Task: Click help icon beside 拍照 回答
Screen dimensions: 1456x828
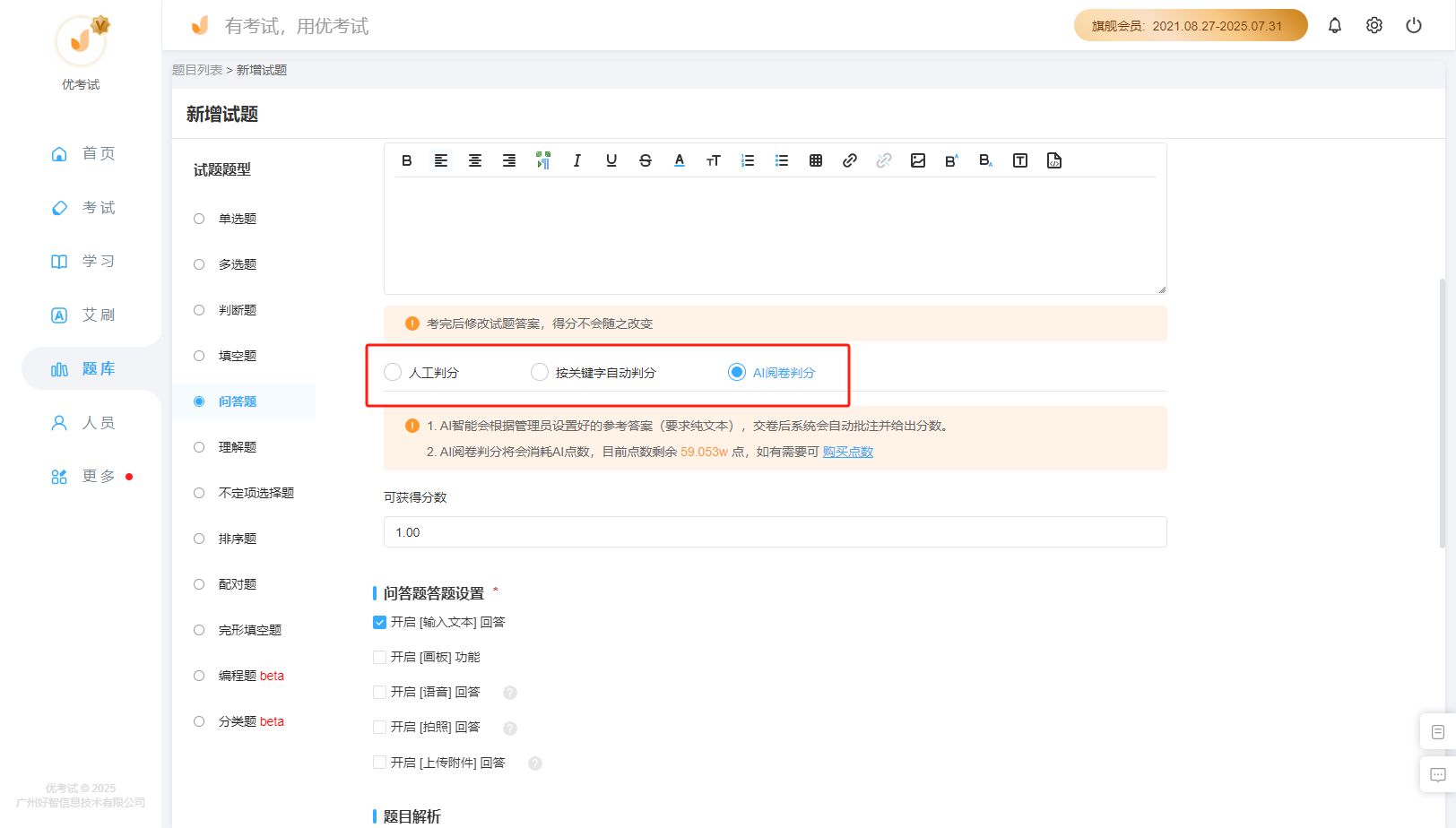Action: [510, 728]
